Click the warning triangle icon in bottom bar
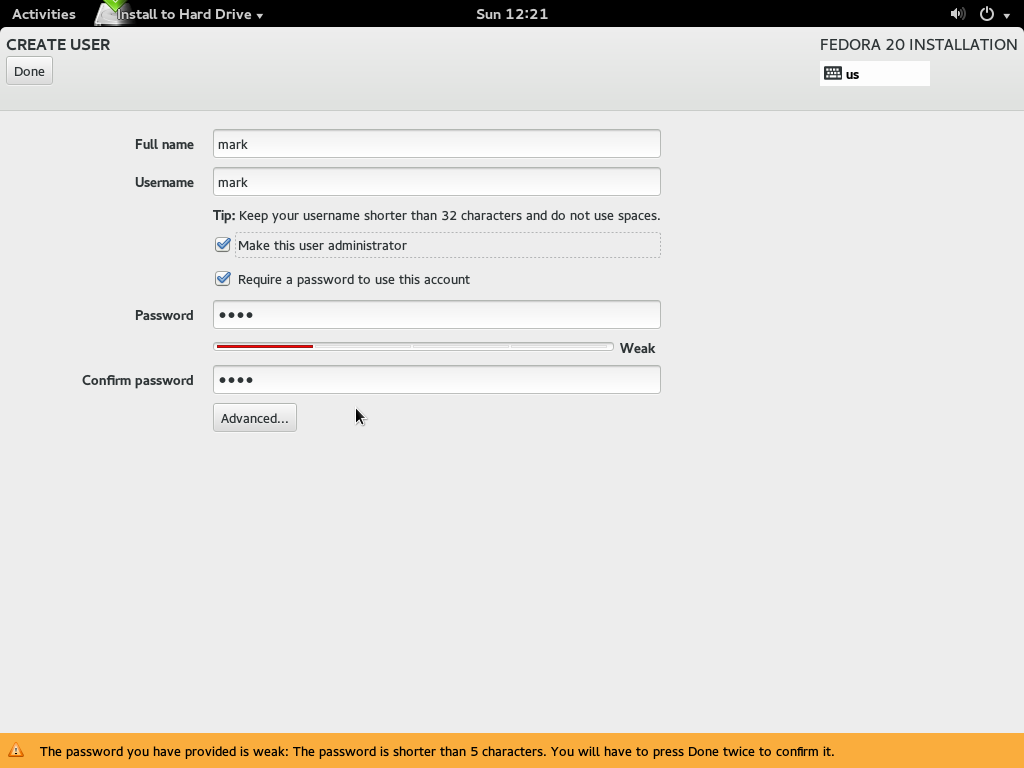Viewport: 1024px width, 768px height. click(x=16, y=751)
